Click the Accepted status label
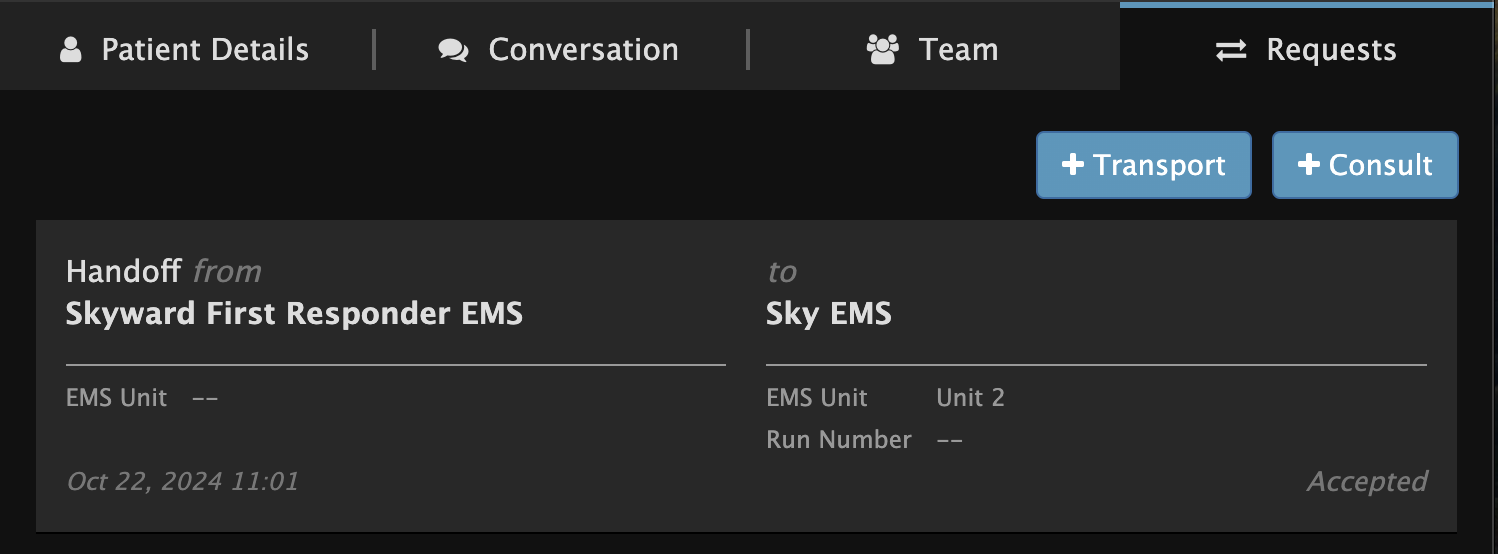 (1367, 482)
